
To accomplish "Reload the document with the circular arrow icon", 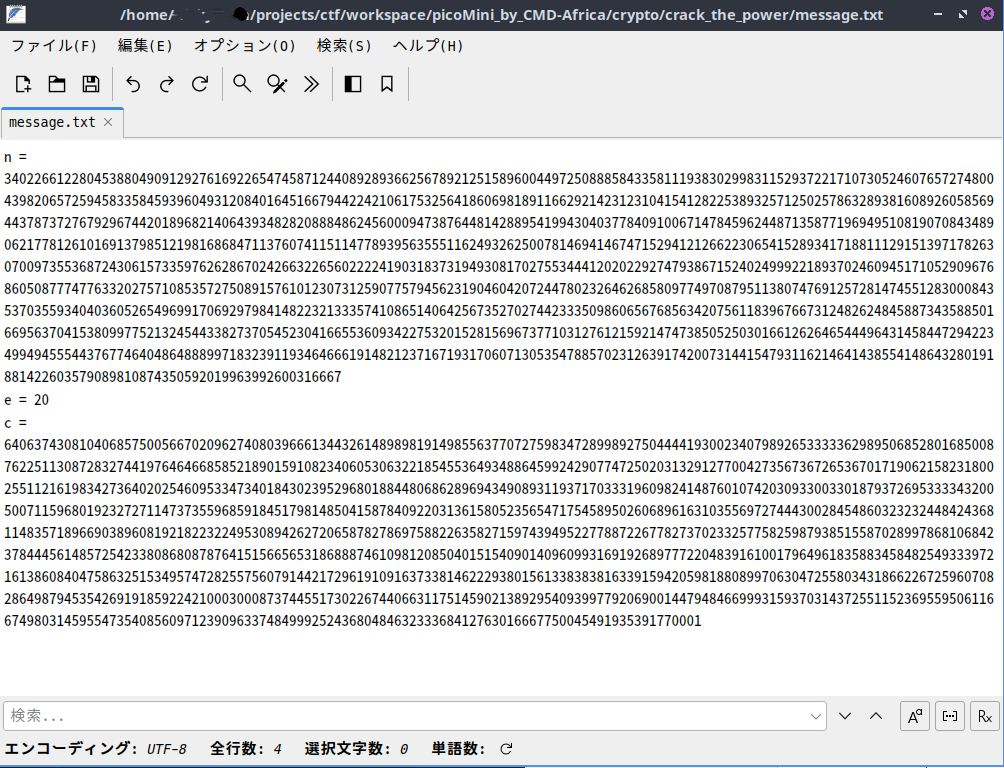I will click(200, 84).
